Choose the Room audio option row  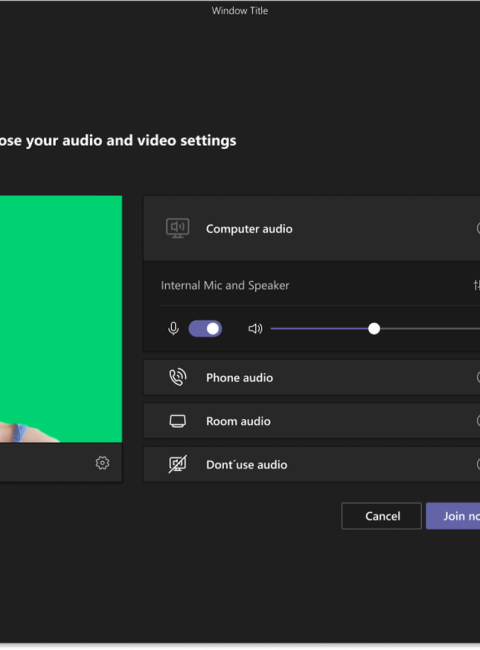tap(312, 421)
